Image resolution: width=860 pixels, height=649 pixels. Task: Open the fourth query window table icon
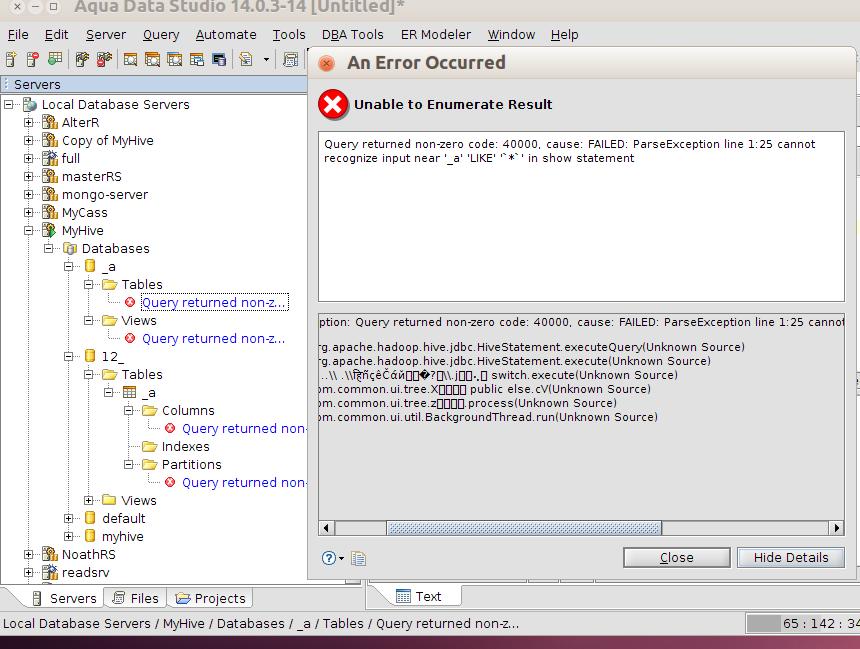click(196, 59)
